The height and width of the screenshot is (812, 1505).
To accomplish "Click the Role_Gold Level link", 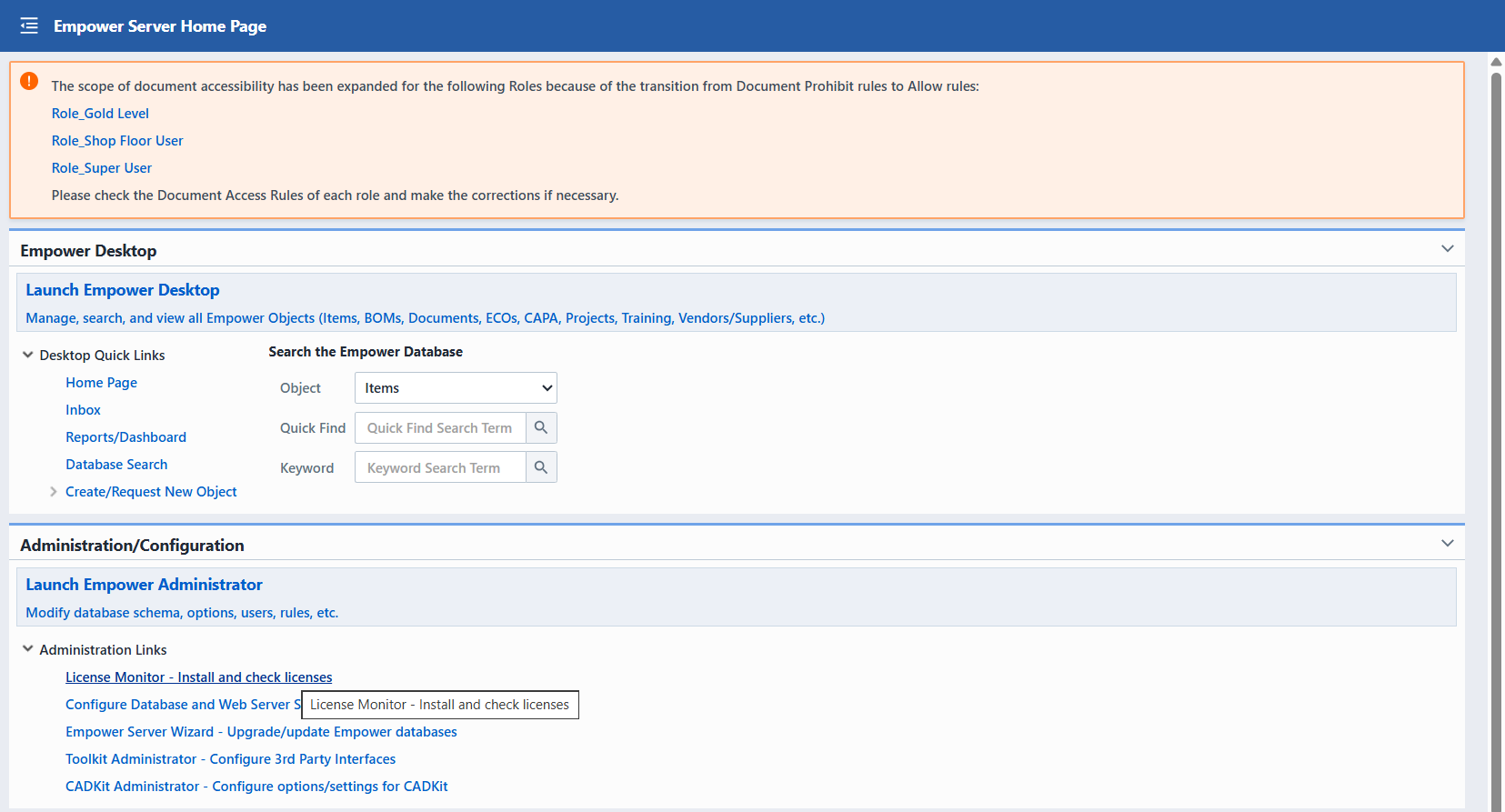I will pyautogui.click(x=100, y=113).
